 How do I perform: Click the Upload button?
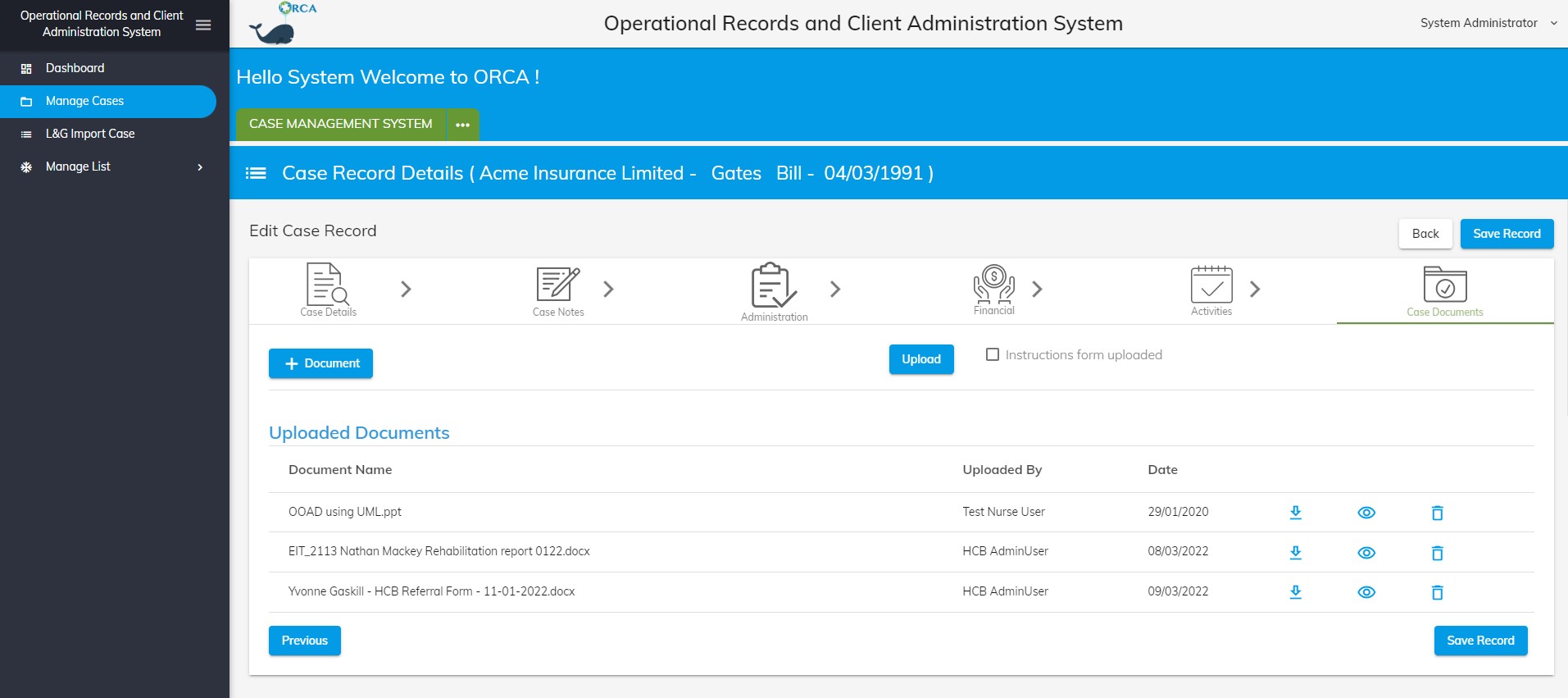pos(921,359)
